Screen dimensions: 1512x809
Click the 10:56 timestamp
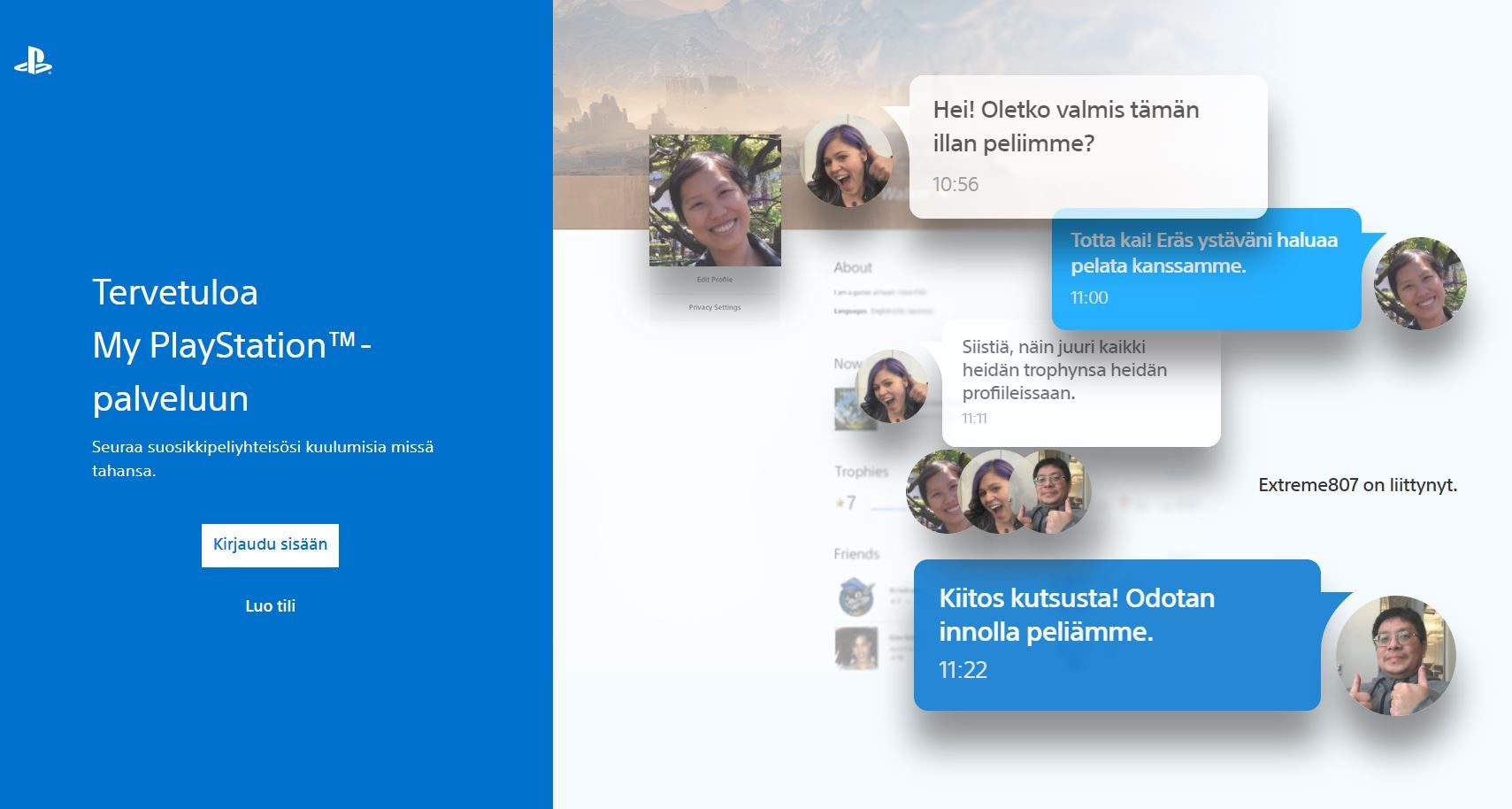pos(956,184)
